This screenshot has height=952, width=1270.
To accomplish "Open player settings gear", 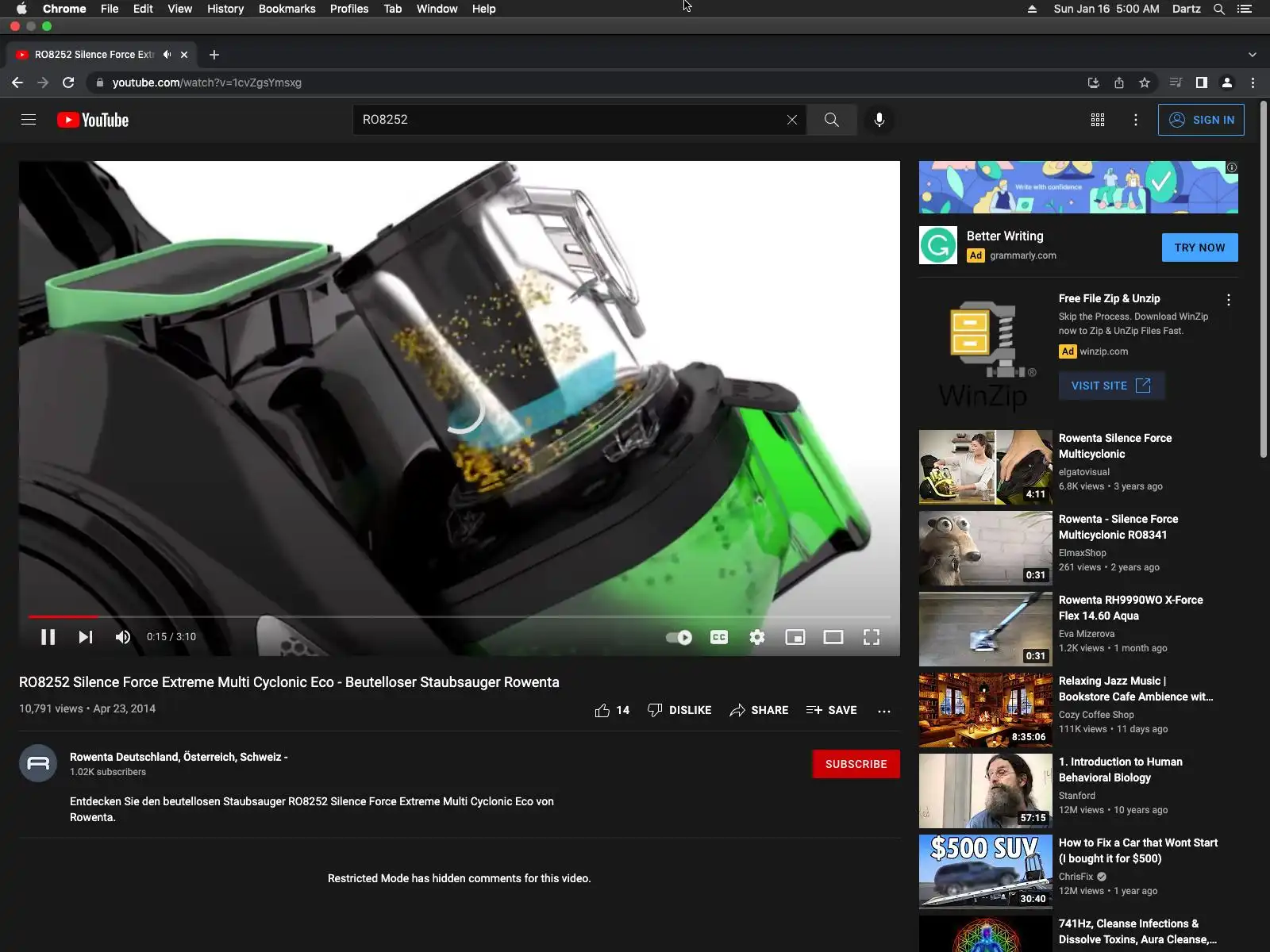I will click(757, 637).
